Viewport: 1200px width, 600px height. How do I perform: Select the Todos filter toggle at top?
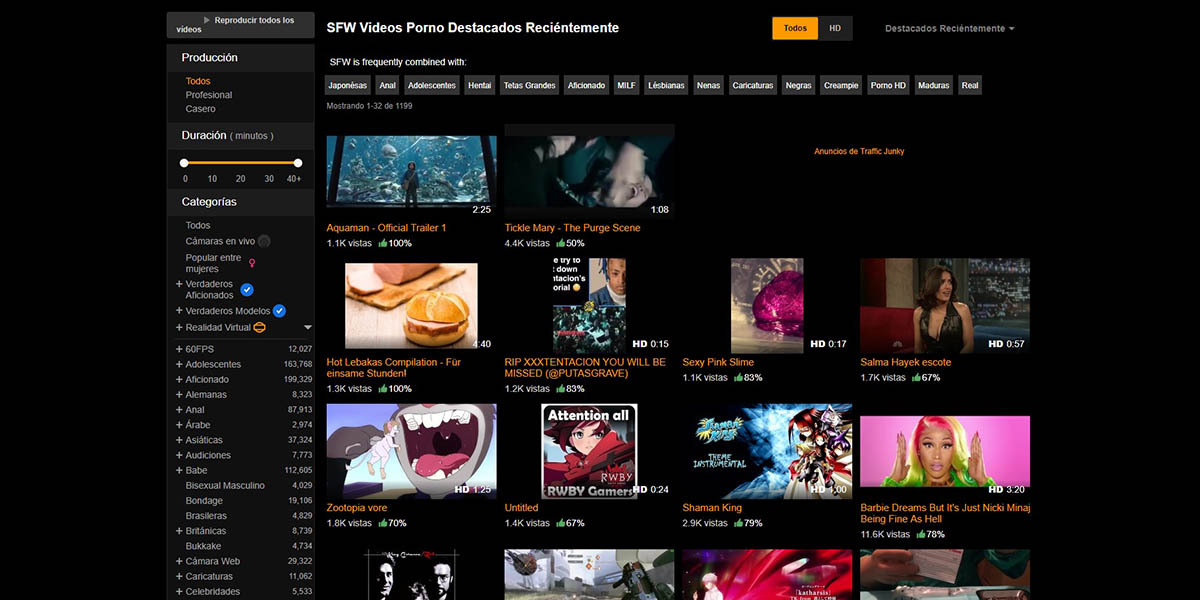(795, 28)
